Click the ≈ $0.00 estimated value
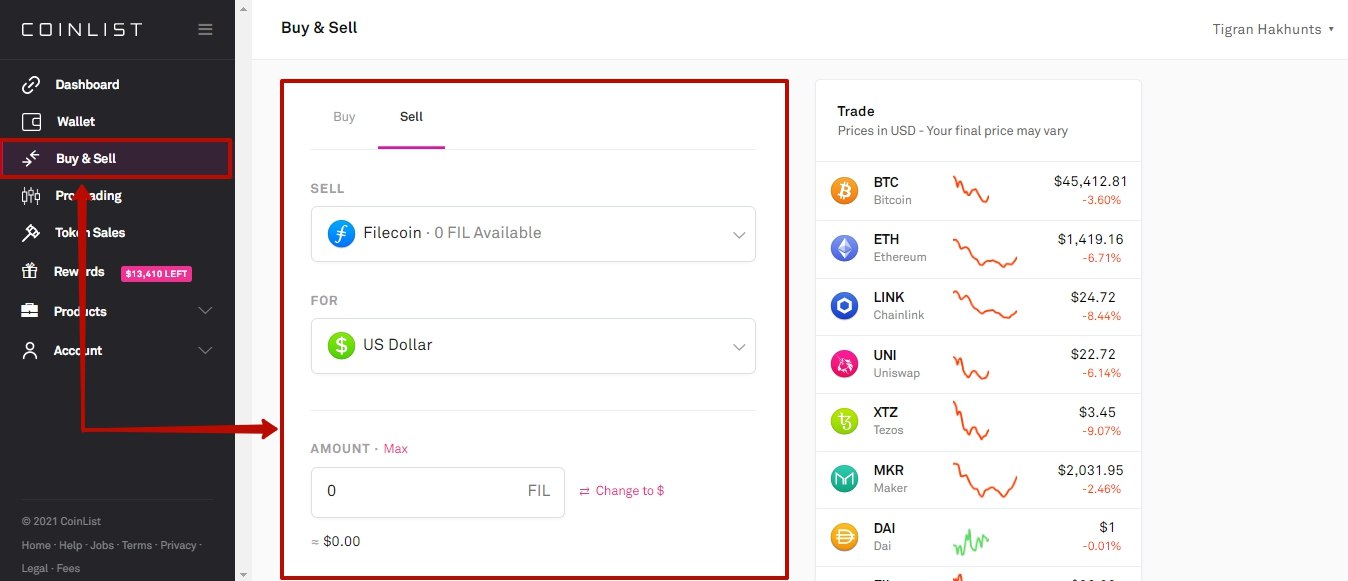 click(336, 542)
